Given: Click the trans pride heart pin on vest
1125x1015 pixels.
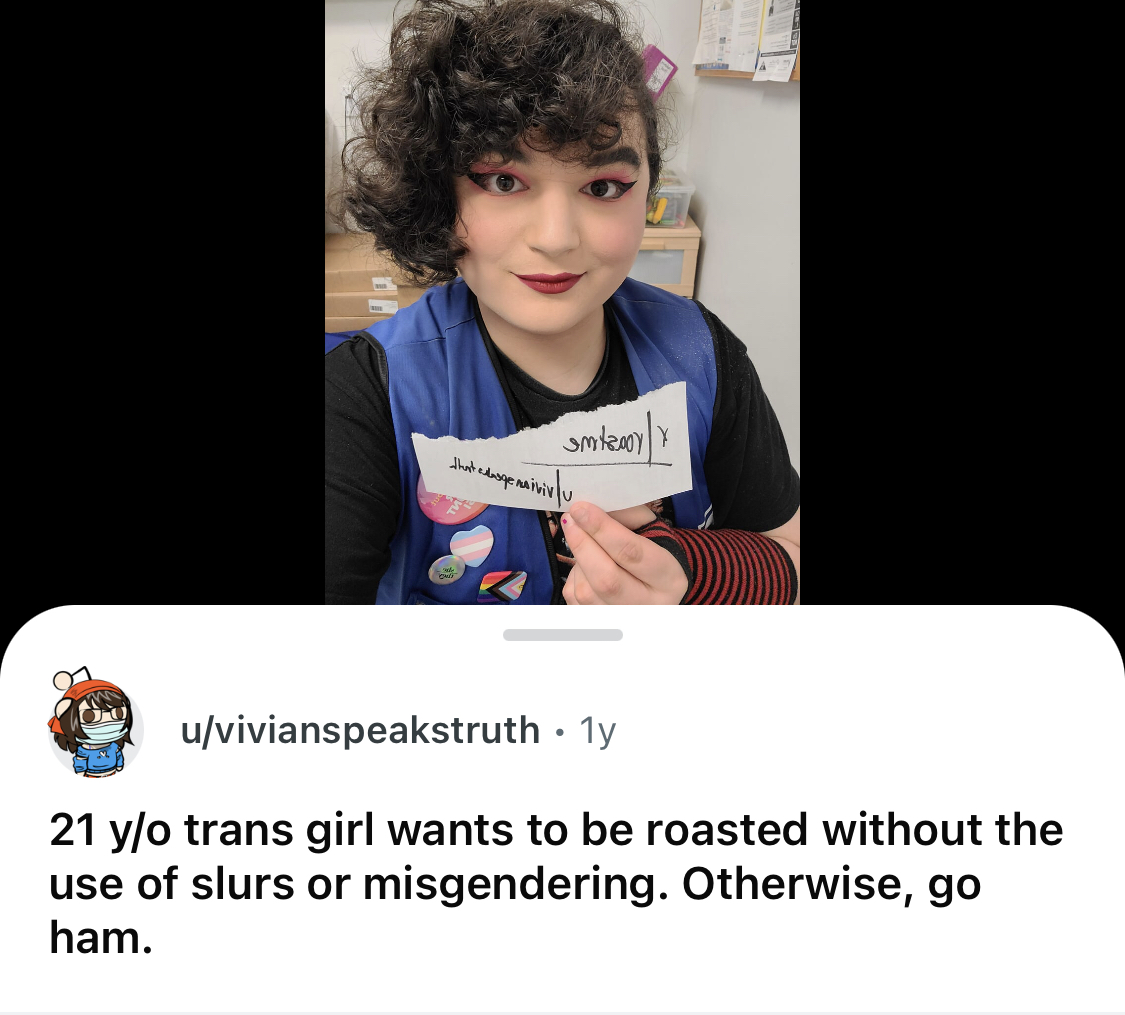Looking at the screenshot, I should click(x=472, y=545).
